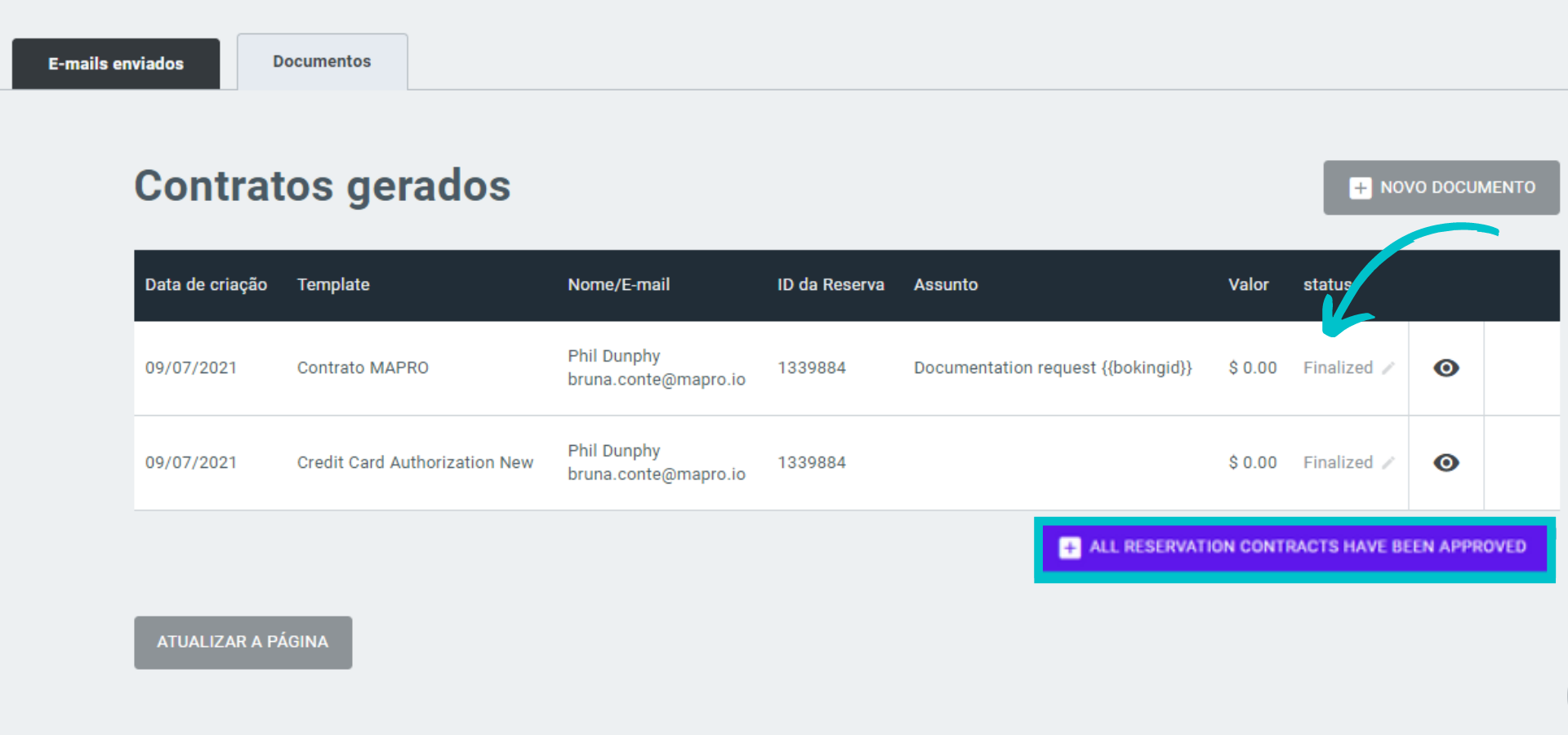Viewport: 1568px width, 735px height.
Task: Select Finalized status in Contrato MAPRO row
Action: (1338, 368)
